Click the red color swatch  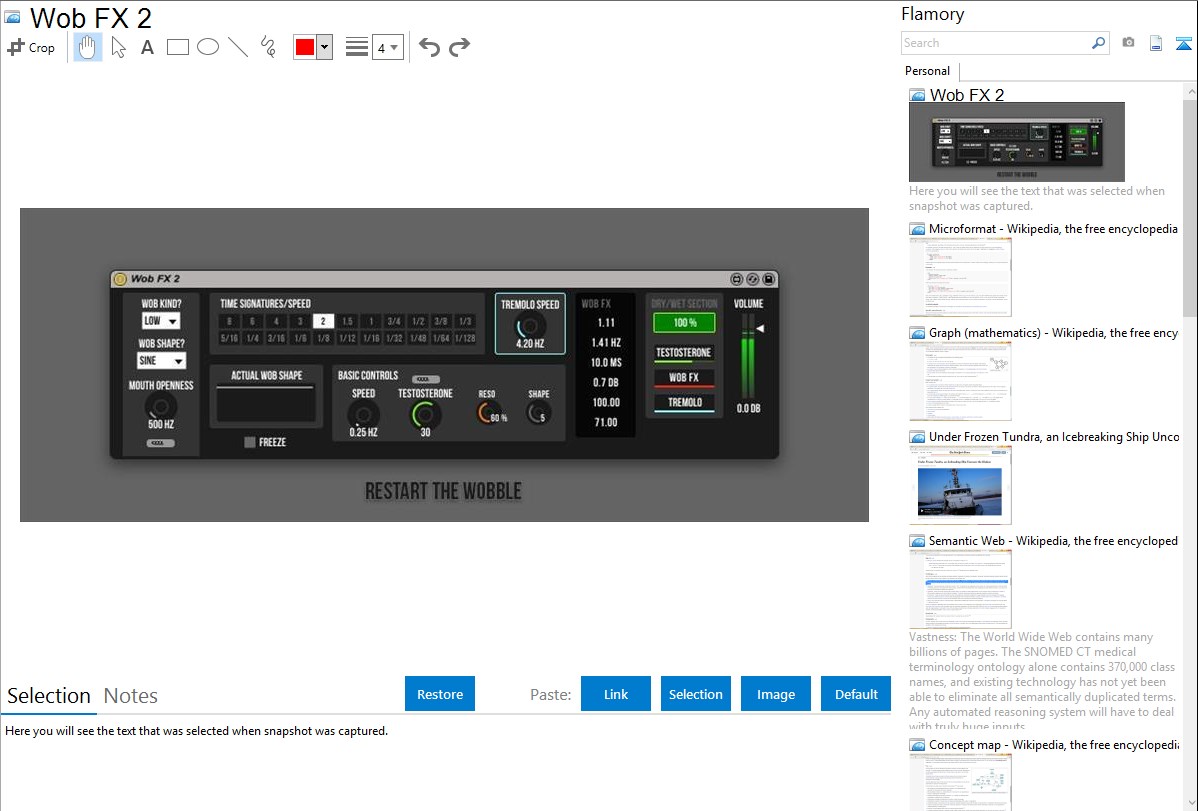[304, 47]
